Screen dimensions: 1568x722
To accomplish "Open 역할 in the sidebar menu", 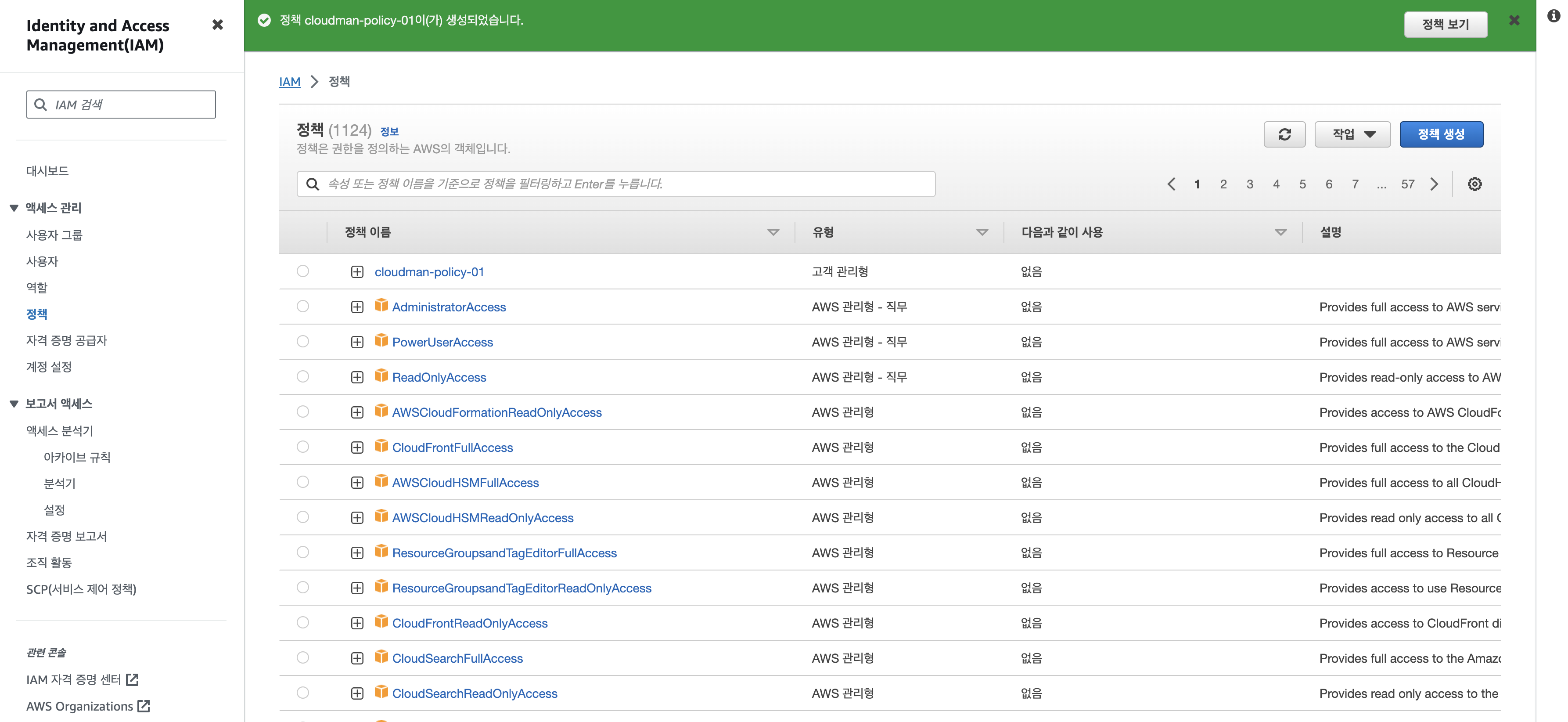I will [x=36, y=287].
